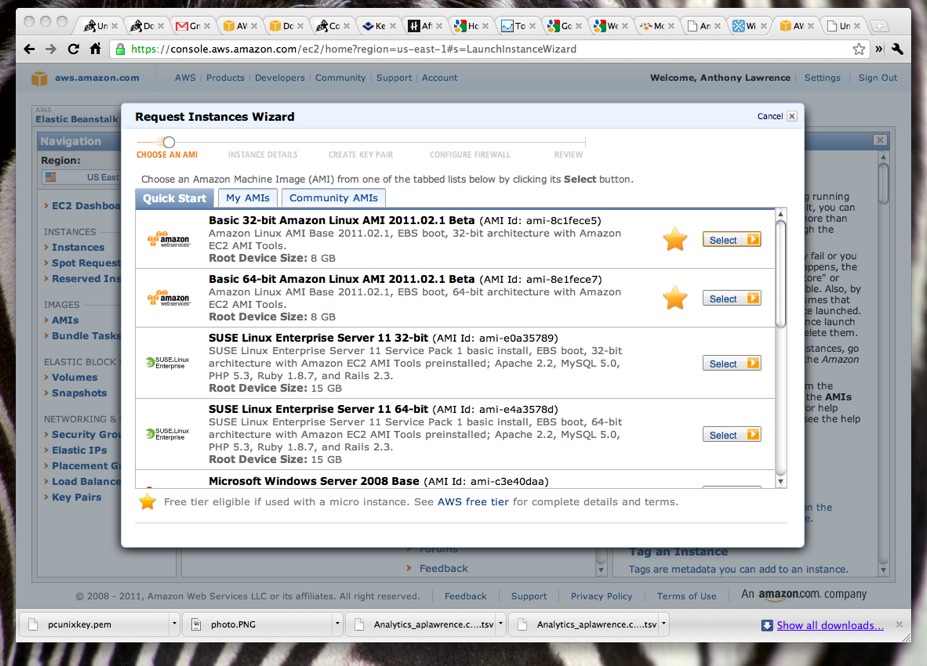Open dropdown of first Analytics tsv download
The height and width of the screenshot is (666, 927).
[501, 623]
